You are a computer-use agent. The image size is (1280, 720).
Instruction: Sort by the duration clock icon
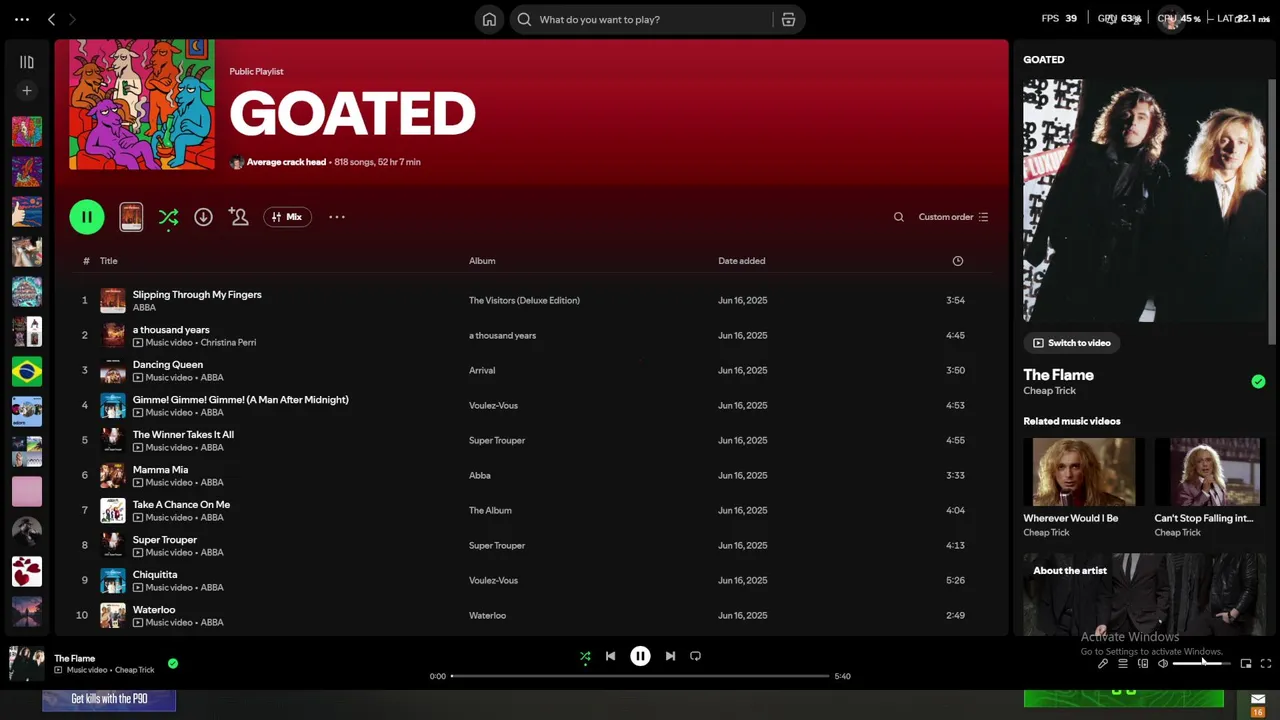pos(958,261)
